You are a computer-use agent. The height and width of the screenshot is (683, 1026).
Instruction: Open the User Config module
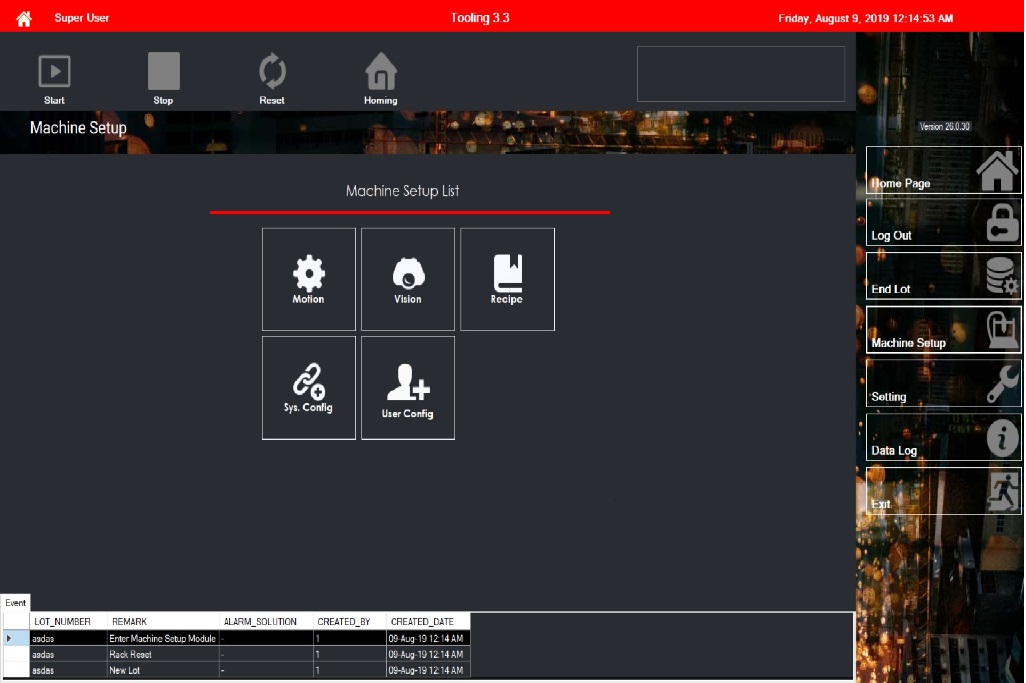(x=407, y=387)
